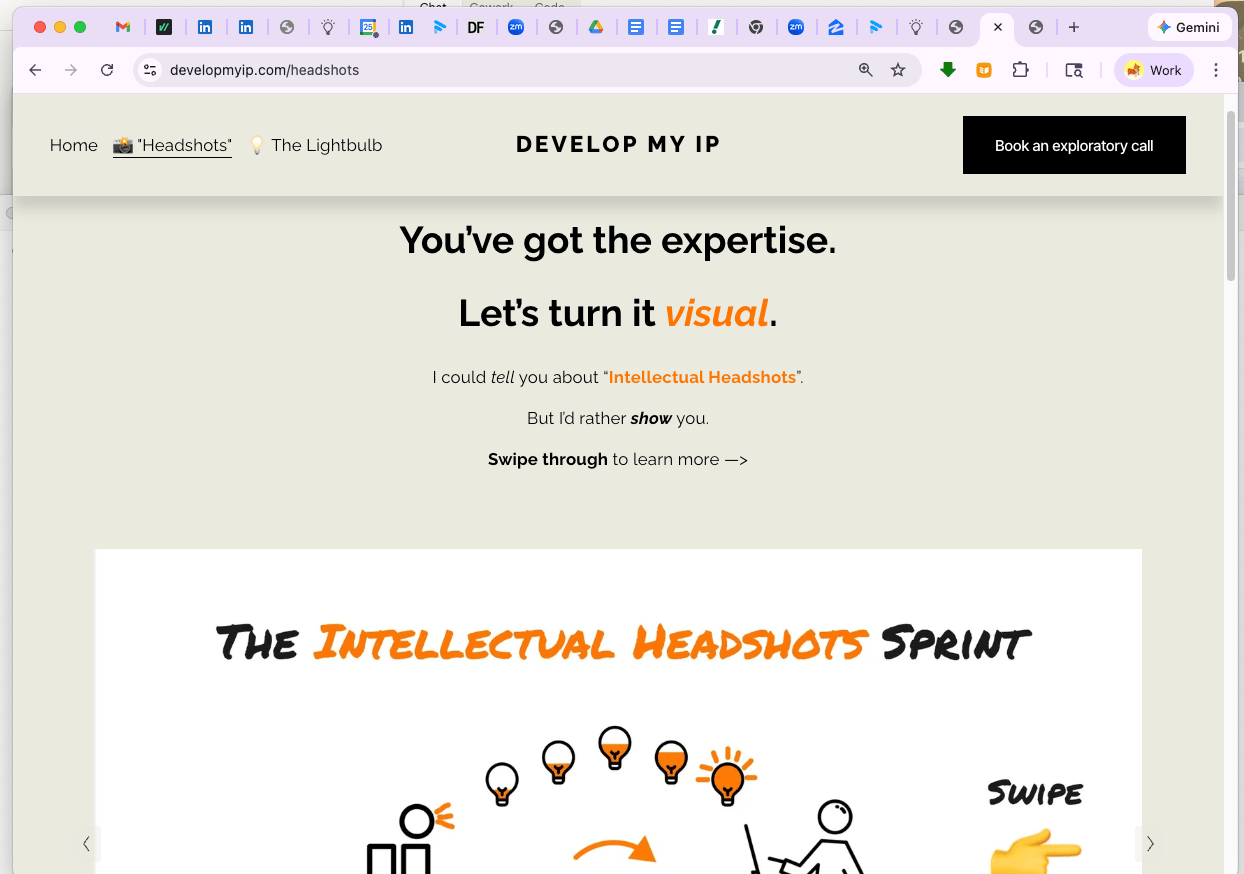Open the Extensions puzzle piece menu
This screenshot has width=1244, height=874.
point(1020,70)
